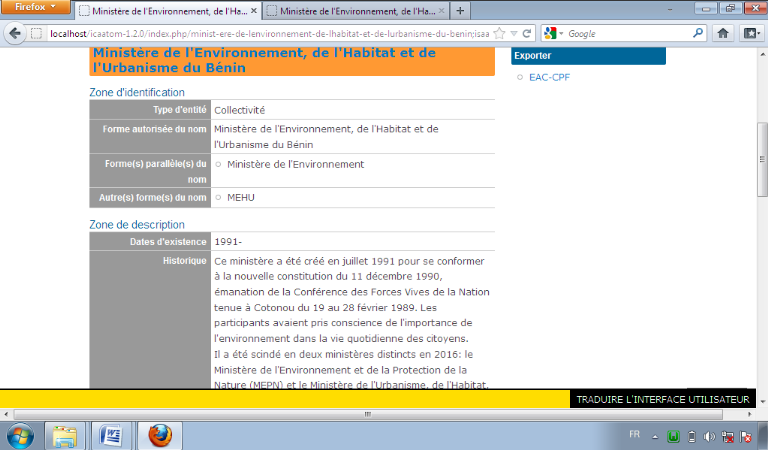The height and width of the screenshot is (450, 768).
Task: Click the FR language indicator
Action: (634, 434)
